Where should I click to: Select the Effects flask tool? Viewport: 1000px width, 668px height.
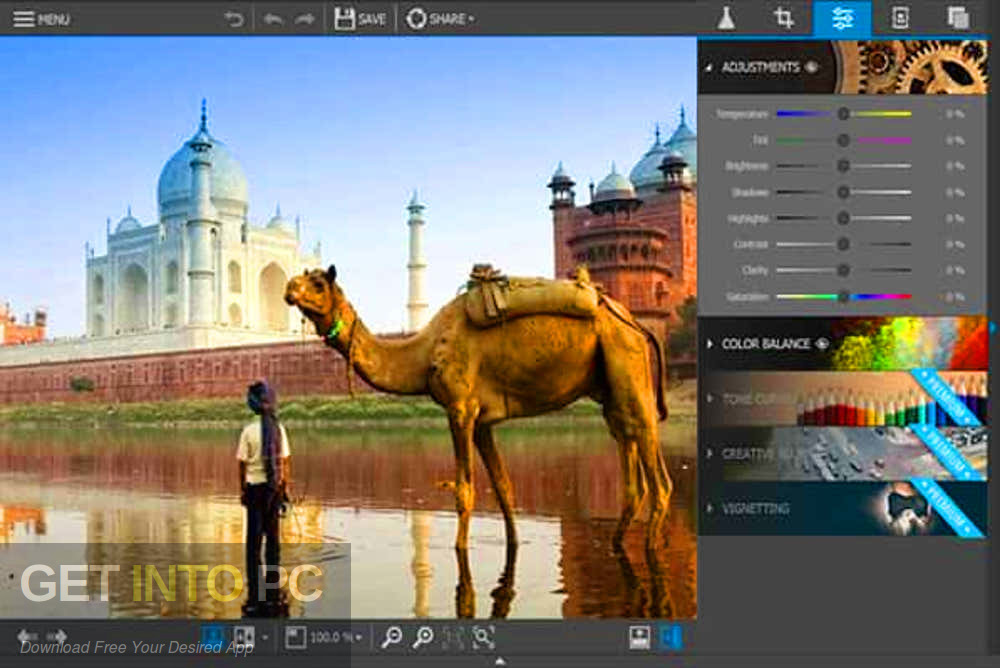tap(726, 17)
